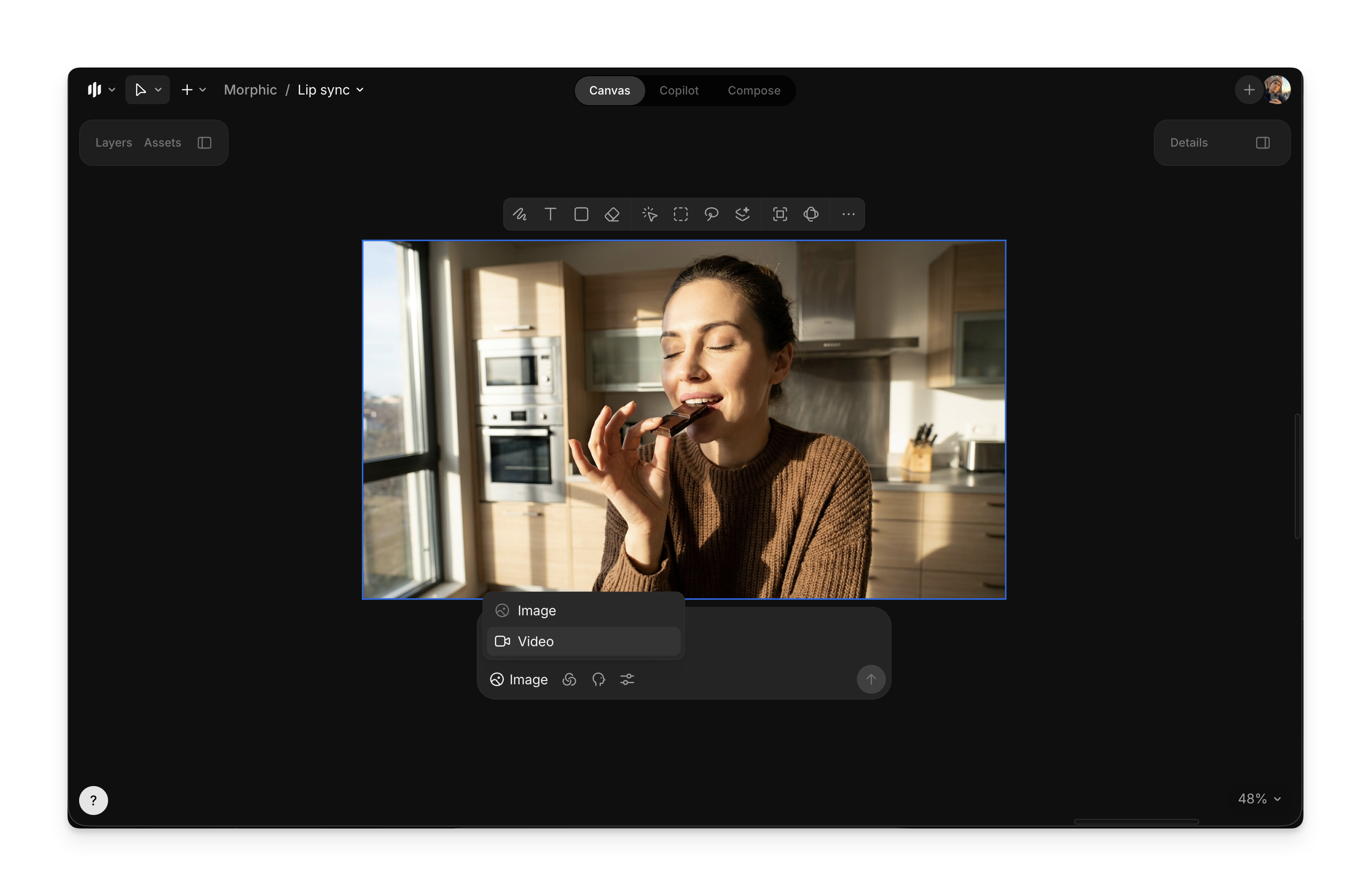Select the Text tool
This screenshot has height=896, width=1371.
550,214
